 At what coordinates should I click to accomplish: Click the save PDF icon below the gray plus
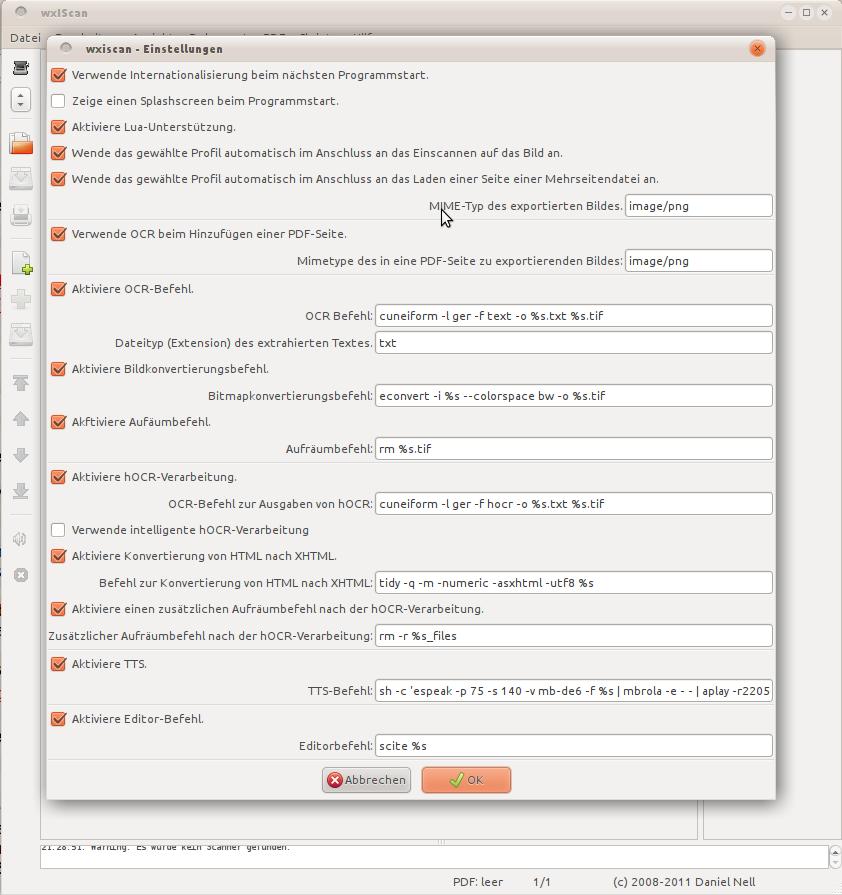pos(21,334)
